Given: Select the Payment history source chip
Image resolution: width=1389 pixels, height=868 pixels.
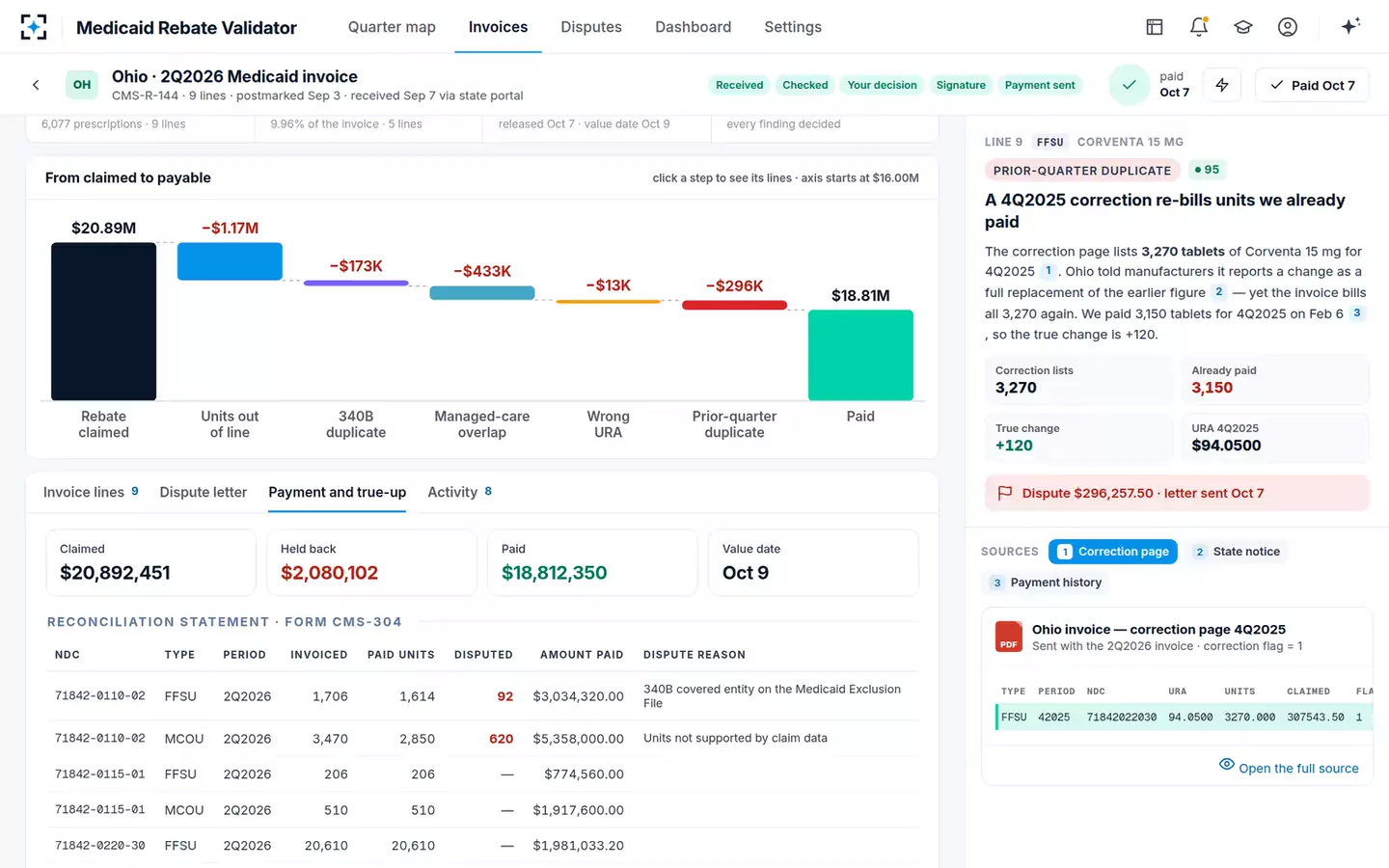Looking at the screenshot, I should tap(1046, 583).
